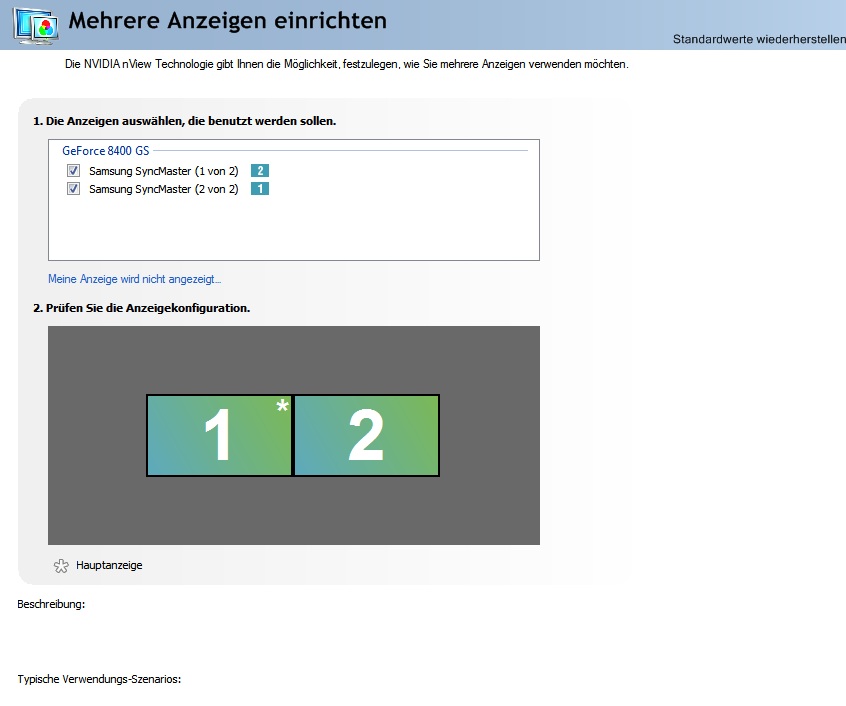This screenshot has height=706, width=846.
Task: Click heading '1. Die Anzeigen auswählen...'
Action: click(185, 121)
